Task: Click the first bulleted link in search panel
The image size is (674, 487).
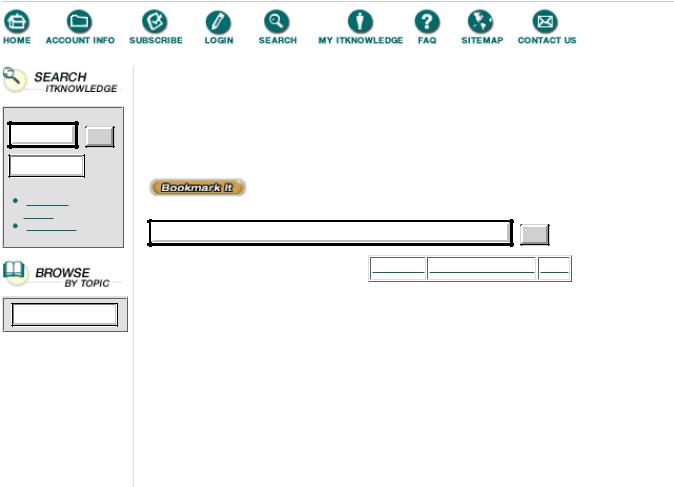Action: [47, 204]
